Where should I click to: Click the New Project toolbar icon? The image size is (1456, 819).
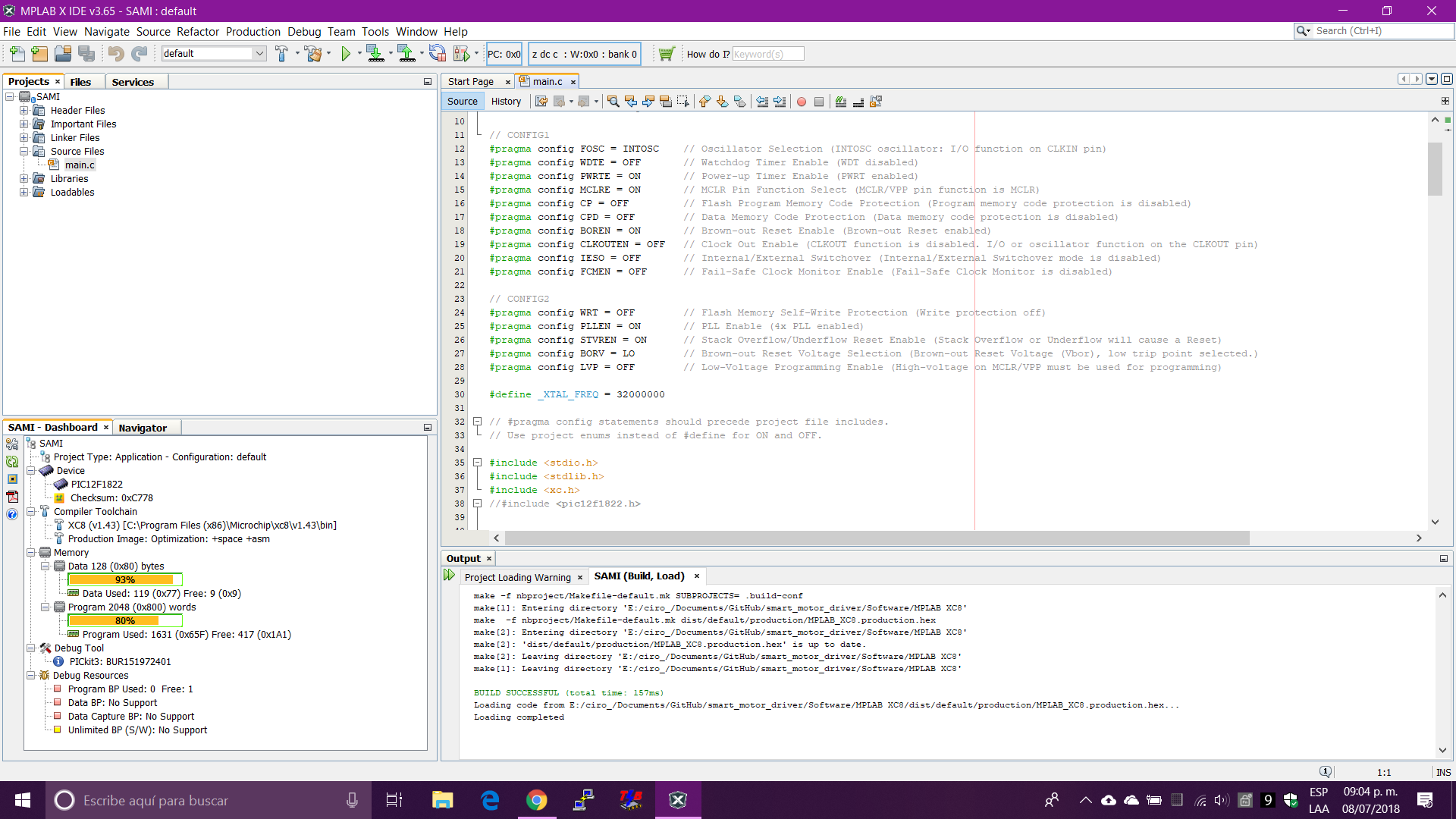[x=39, y=54]
